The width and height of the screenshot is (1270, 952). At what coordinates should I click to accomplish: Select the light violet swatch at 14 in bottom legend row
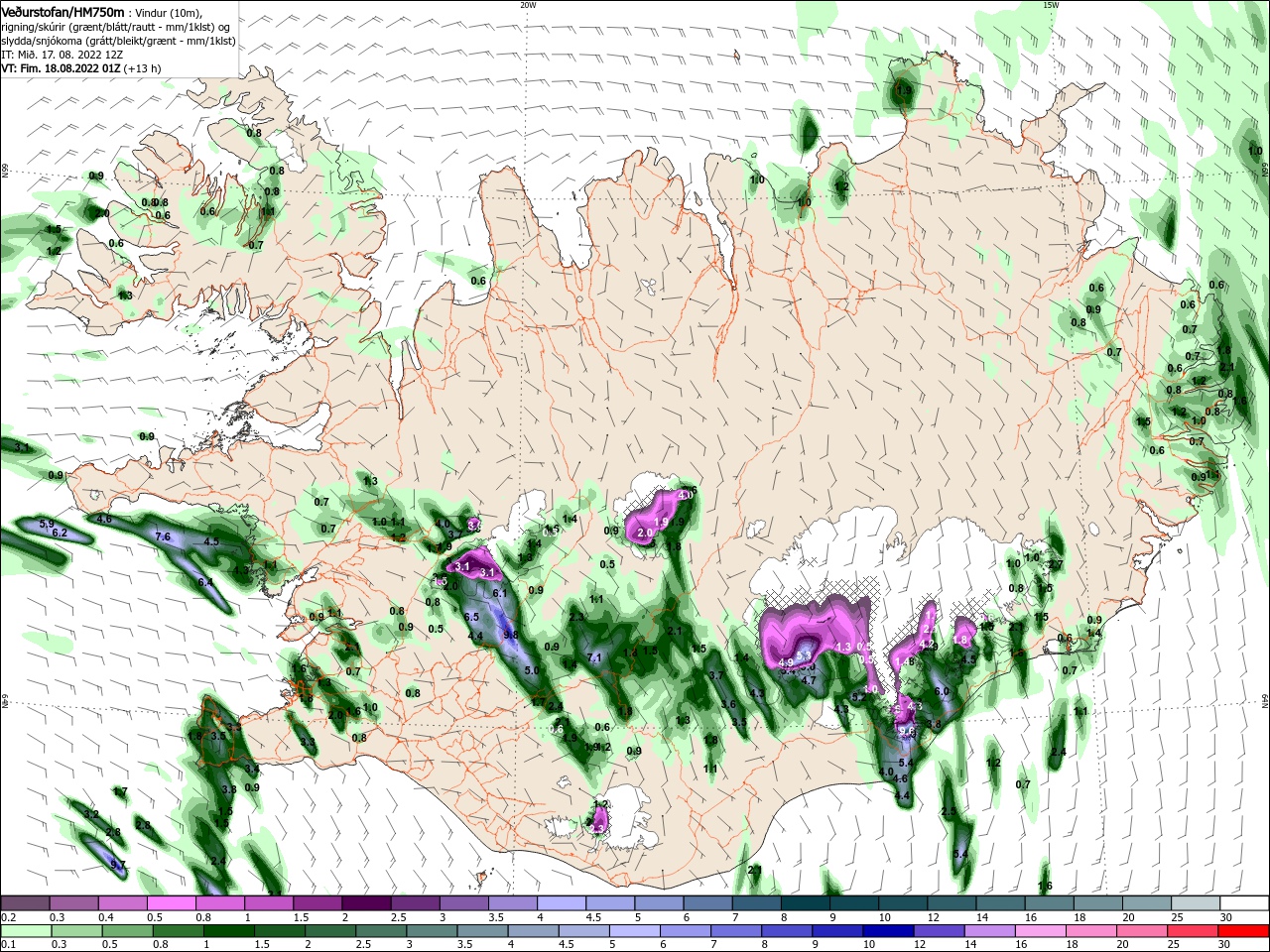tap(991, 930)
